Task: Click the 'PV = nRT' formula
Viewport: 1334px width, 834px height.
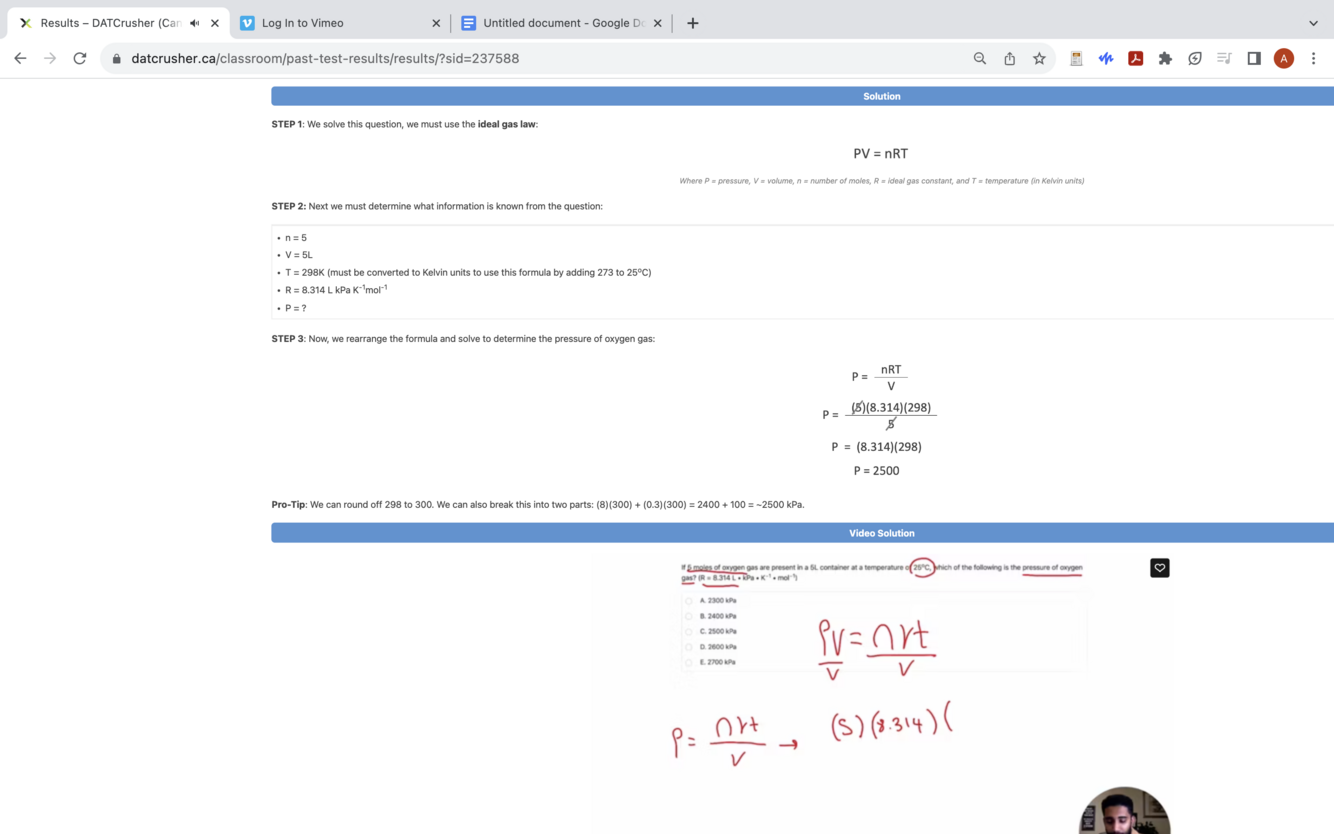Action: (x=881, y=154)
